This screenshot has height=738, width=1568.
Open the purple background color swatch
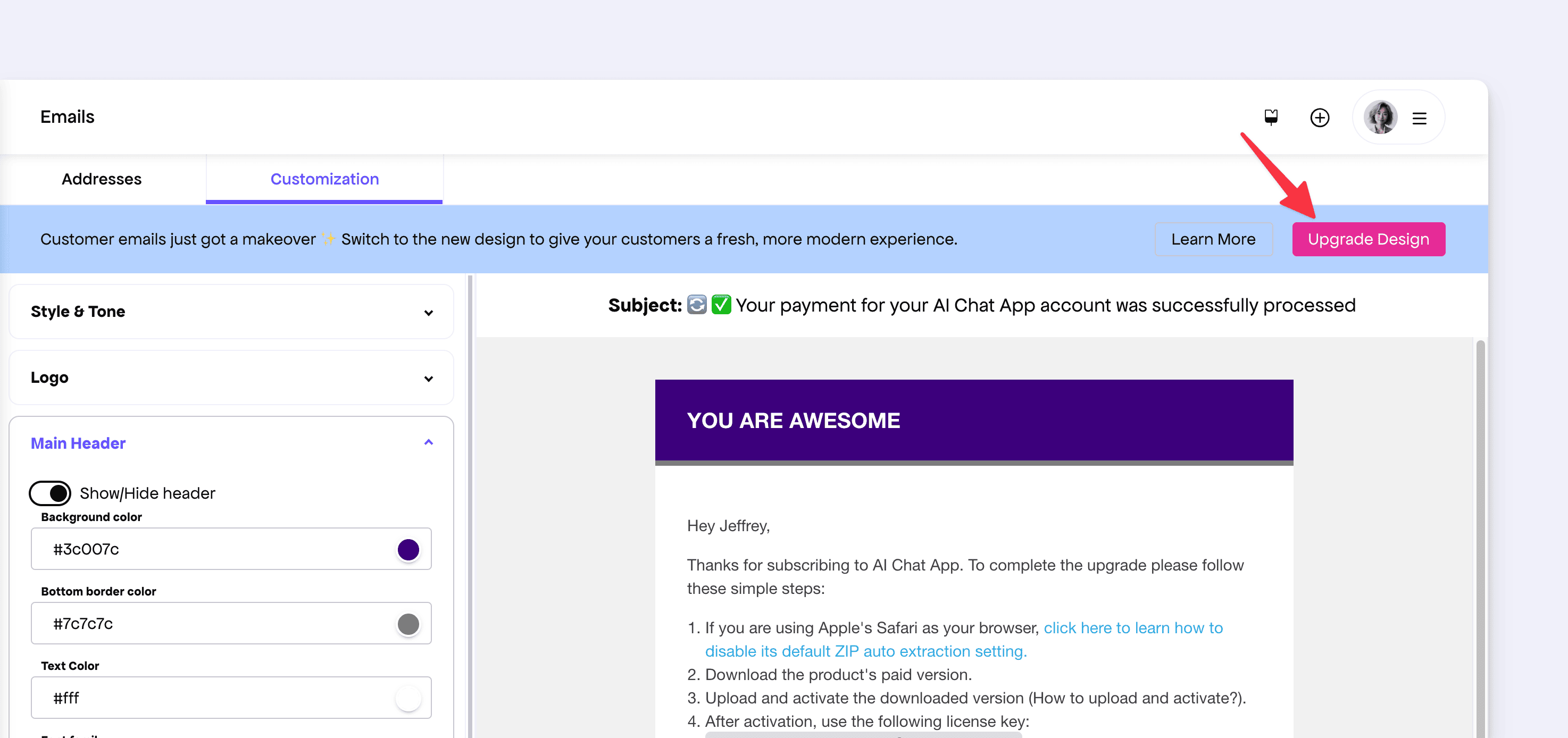click(408, 549)
